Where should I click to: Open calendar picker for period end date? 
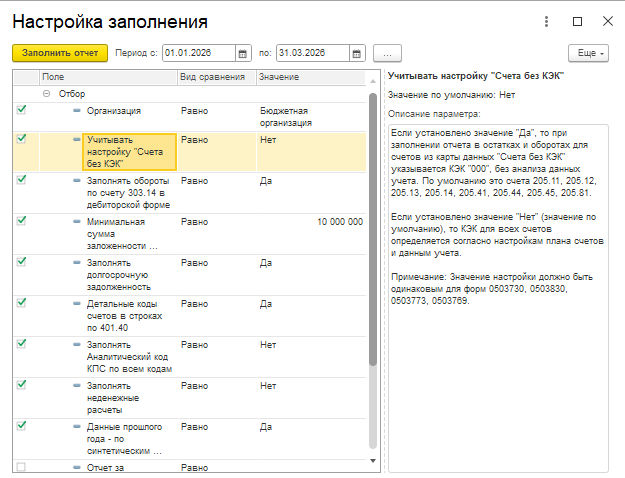(x=357, y=53)
